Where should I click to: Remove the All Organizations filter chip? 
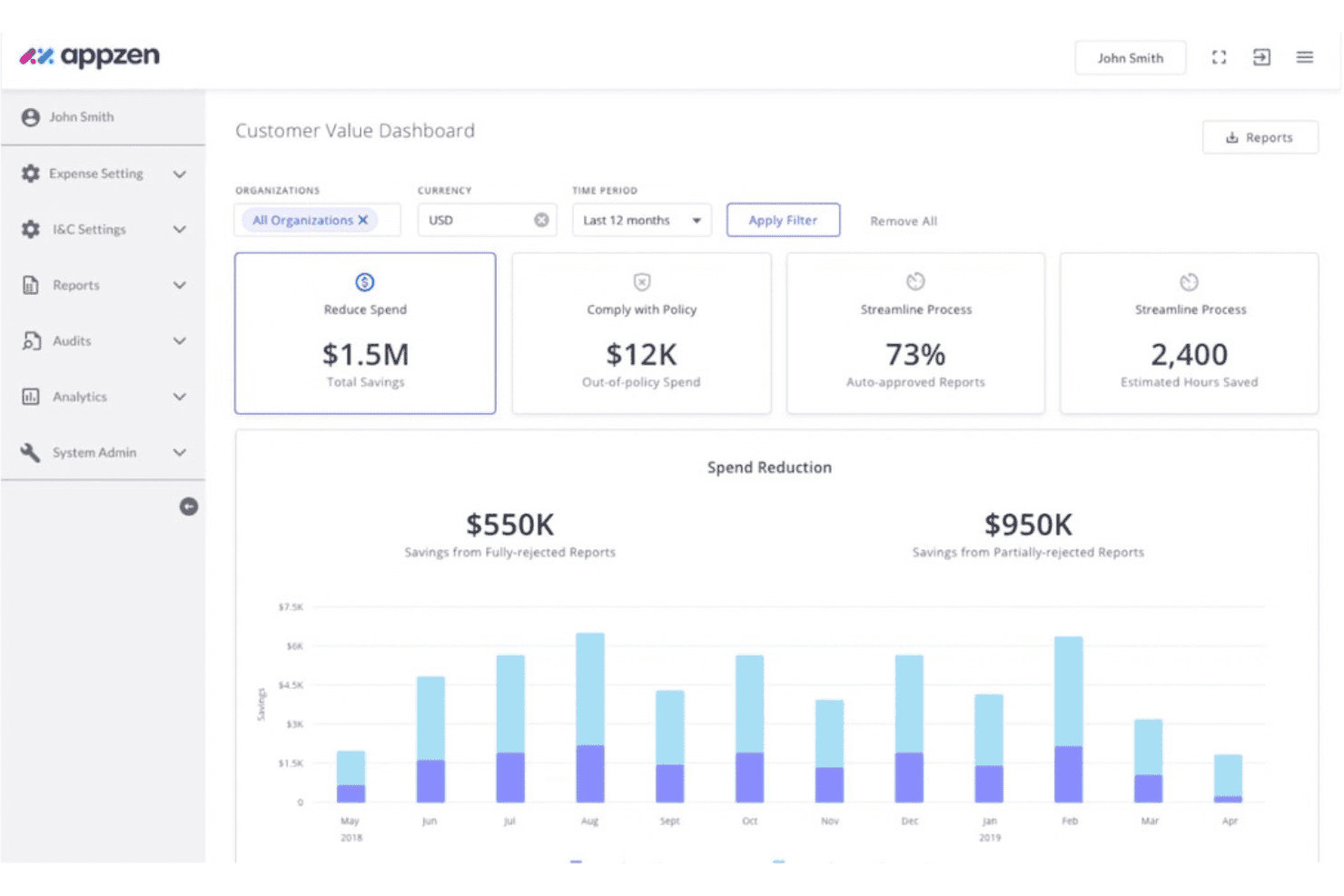[x=362, y=220]
